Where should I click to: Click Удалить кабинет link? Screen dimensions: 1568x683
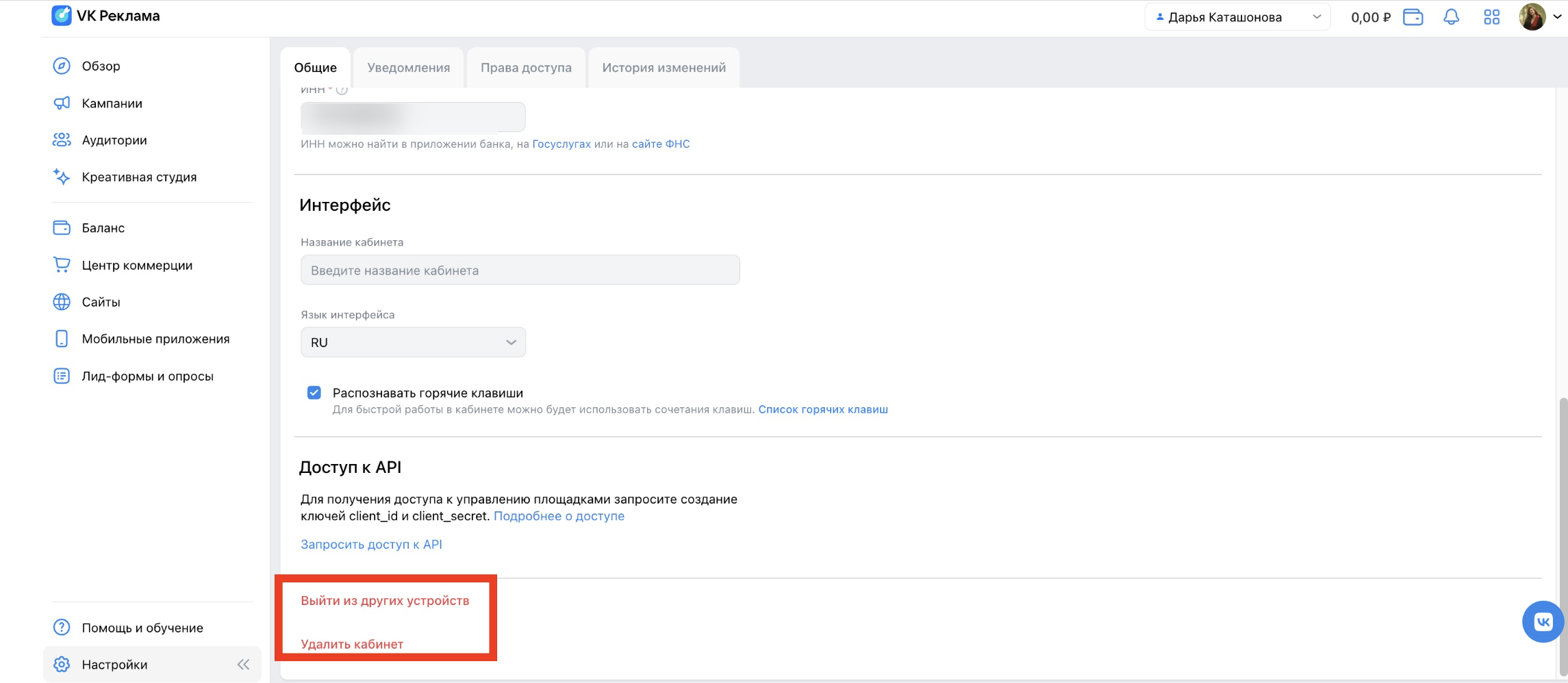(x=352, y=644)
